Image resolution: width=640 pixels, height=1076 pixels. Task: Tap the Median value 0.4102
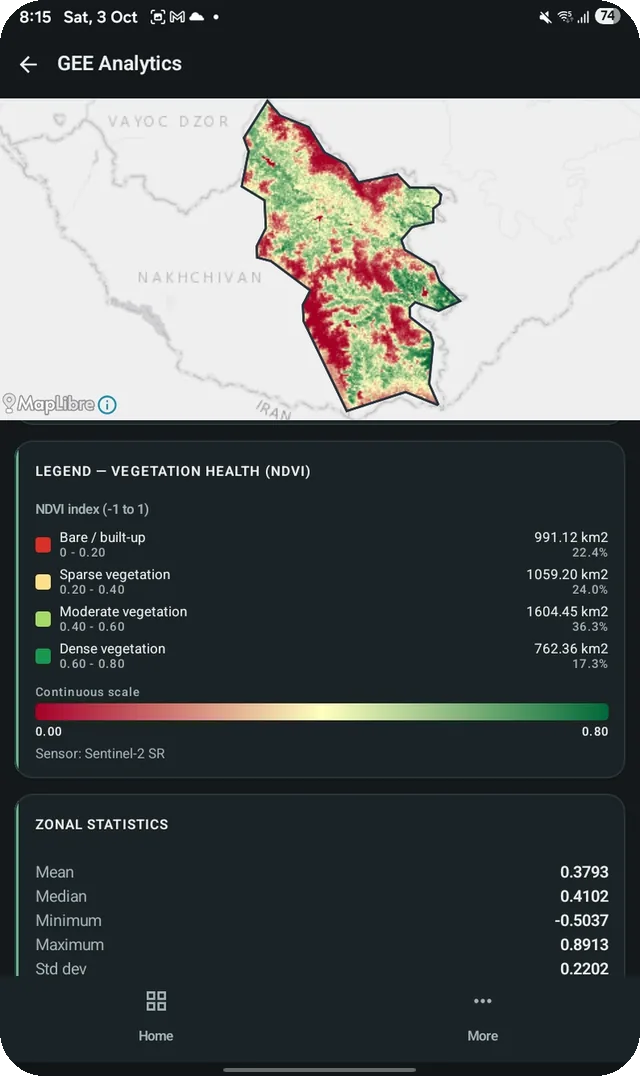coord(584,896)
